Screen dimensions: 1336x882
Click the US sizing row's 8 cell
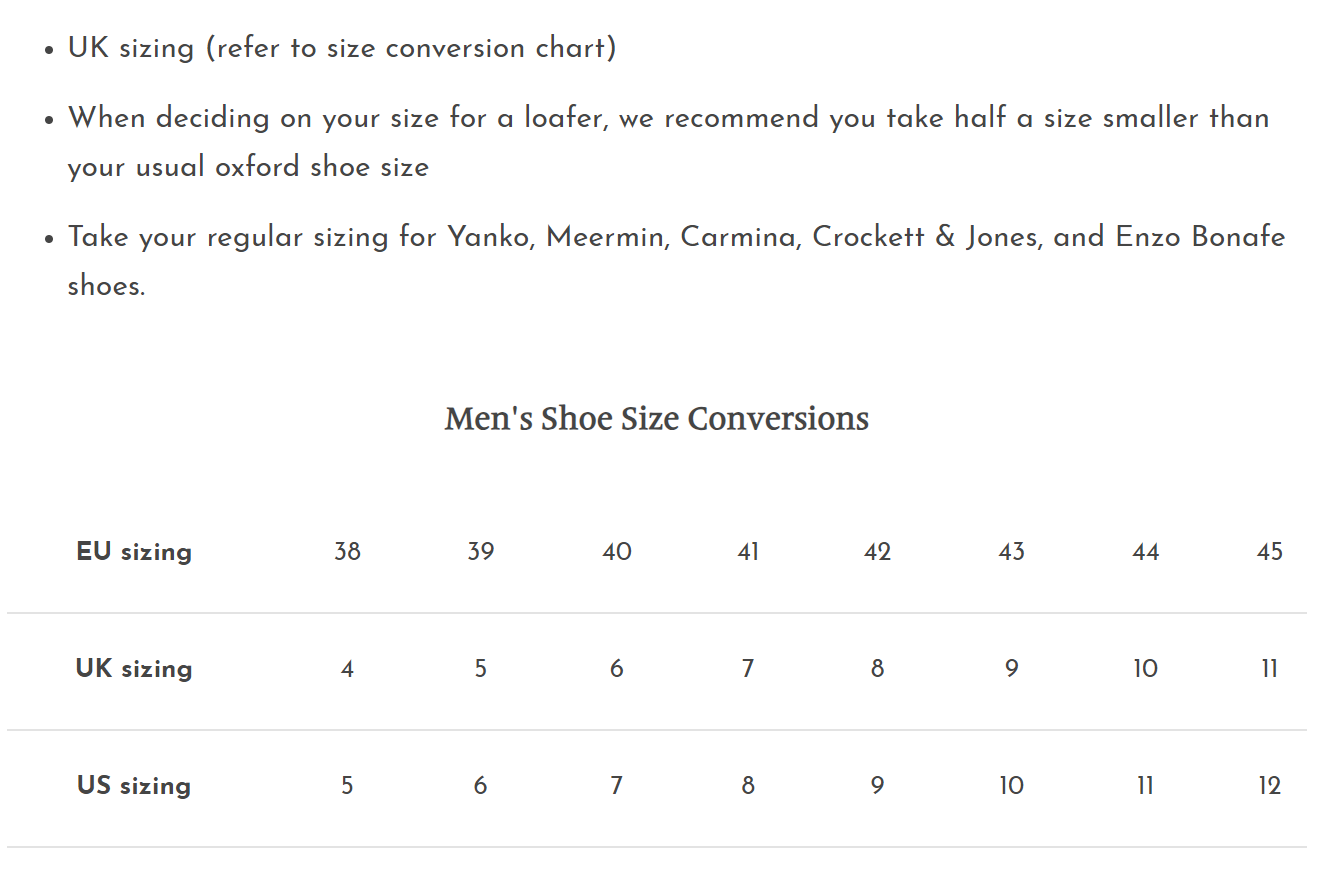coord(747,786)
